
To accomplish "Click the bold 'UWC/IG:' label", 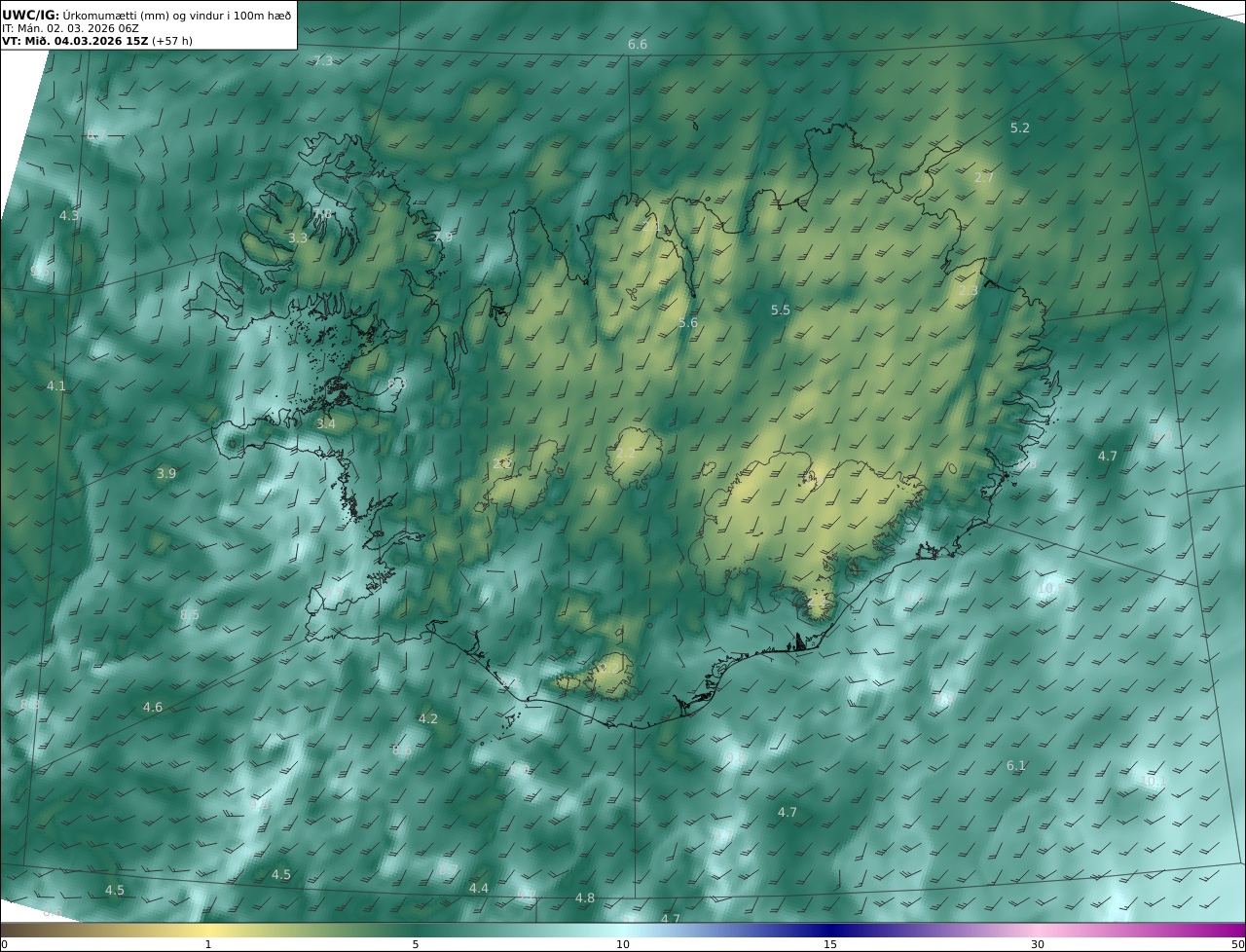I will click(31, 15).
